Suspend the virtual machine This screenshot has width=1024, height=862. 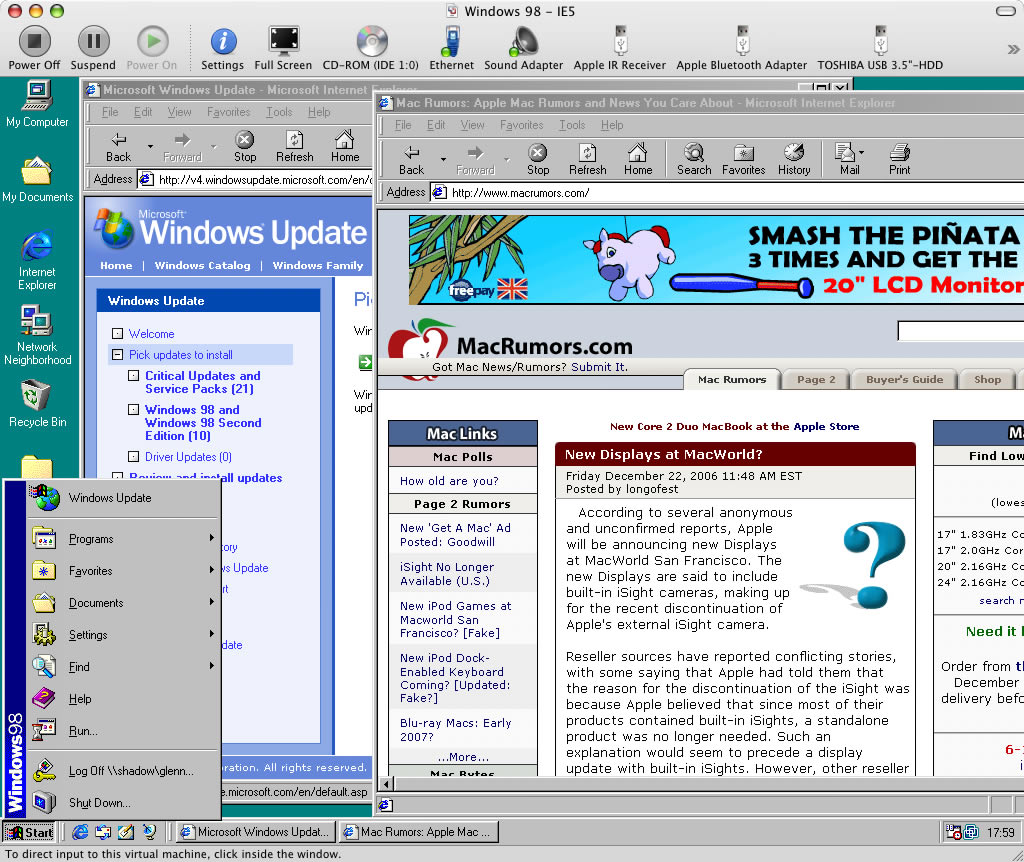(x=93, y=48)
